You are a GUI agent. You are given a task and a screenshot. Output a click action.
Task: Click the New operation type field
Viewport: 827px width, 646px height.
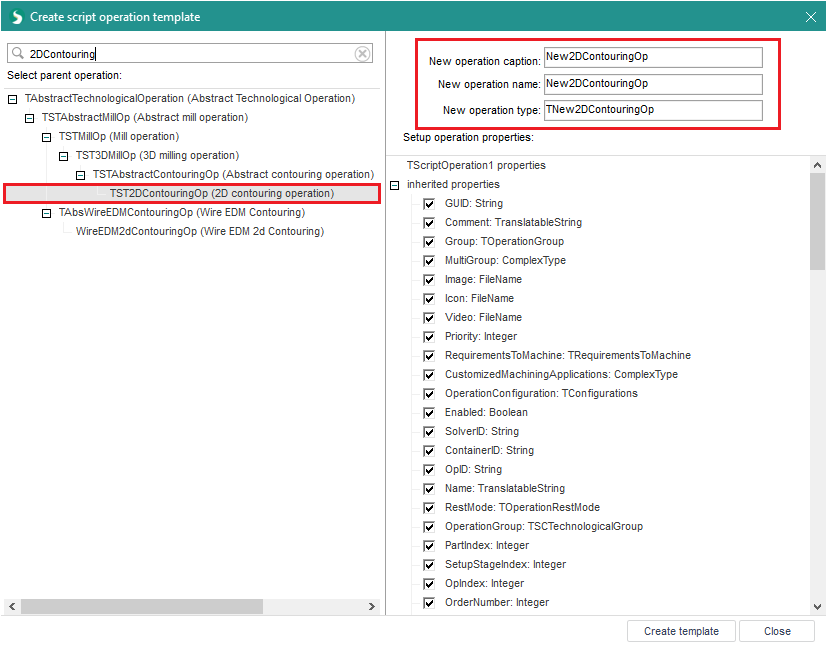click(x=653, y=110)
